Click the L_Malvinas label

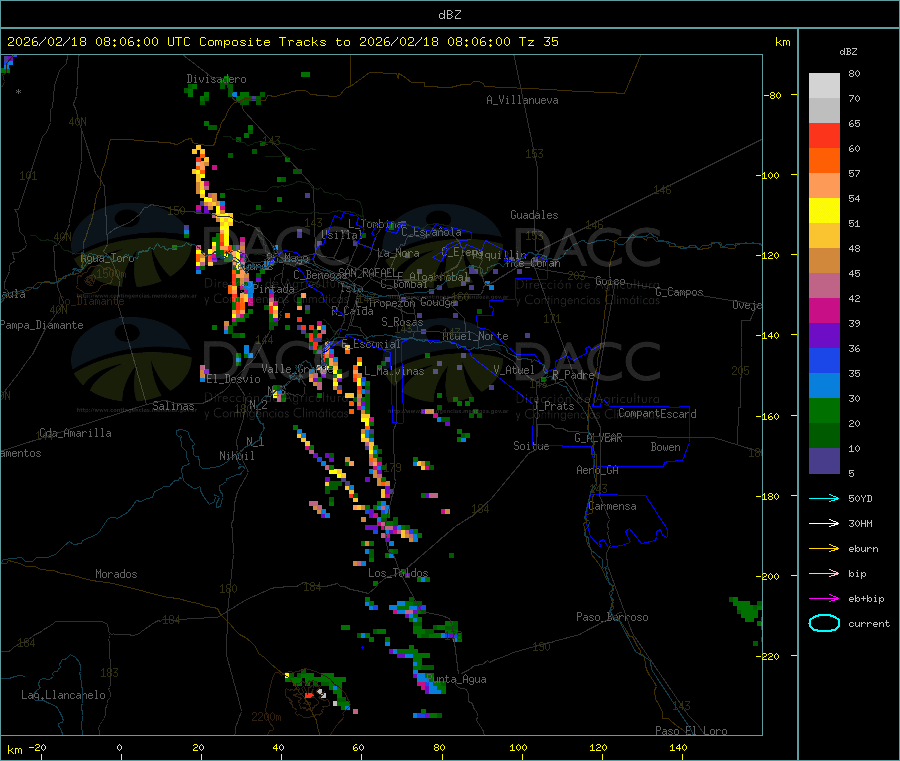[x=394, y=371]
